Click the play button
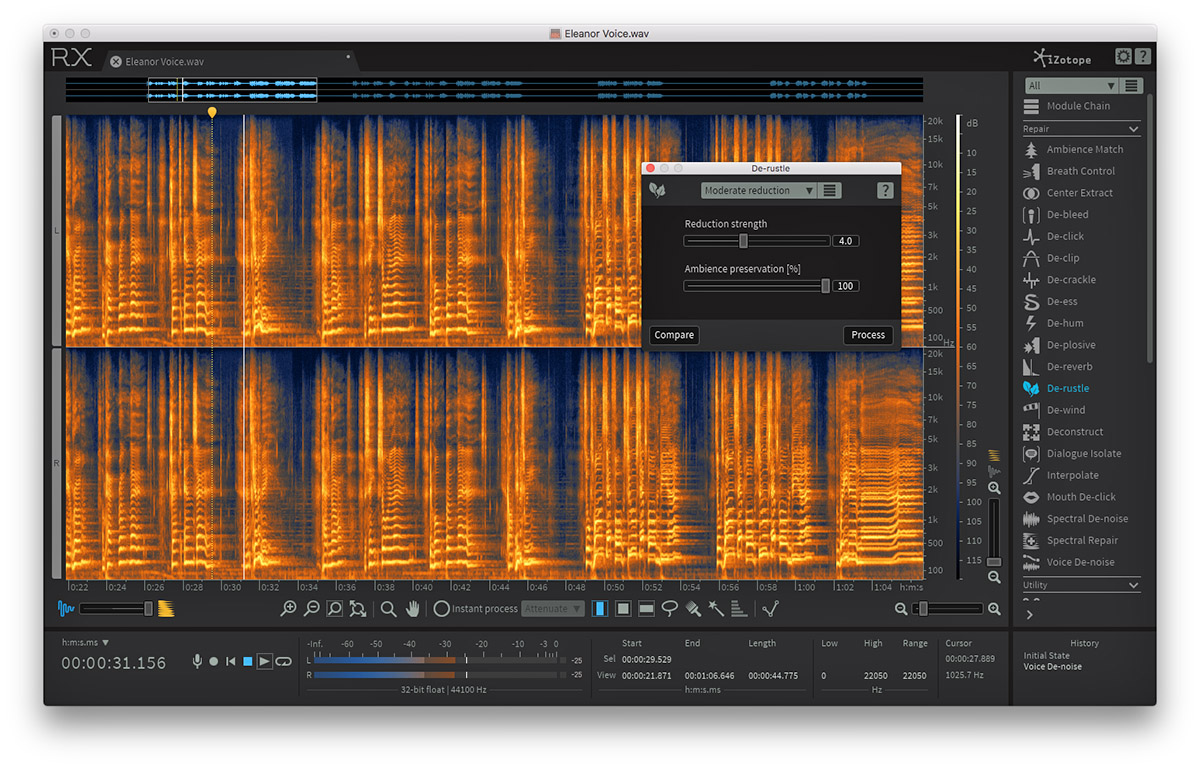The height and width of the screenshot is (768, 1200). pos(265,662)
